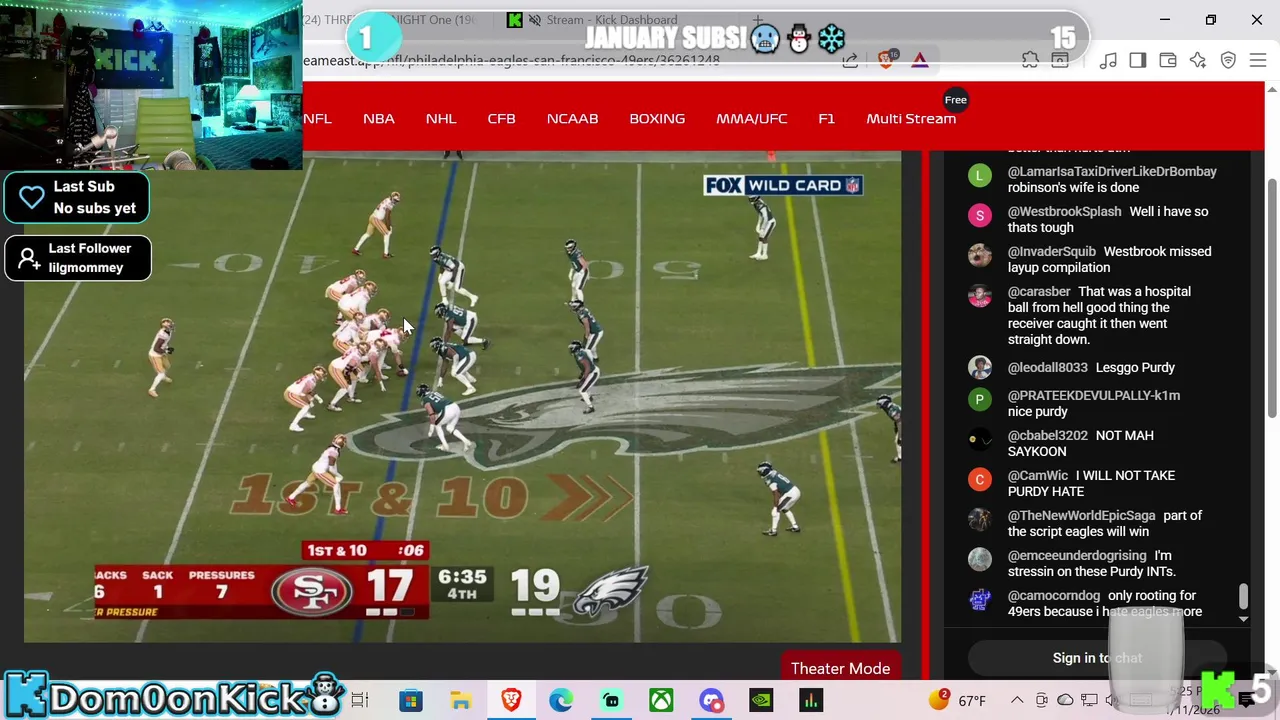Click InvaderSquib's profile picture in chat
This screenshot has width=1280, height=720.
[980, 255]
